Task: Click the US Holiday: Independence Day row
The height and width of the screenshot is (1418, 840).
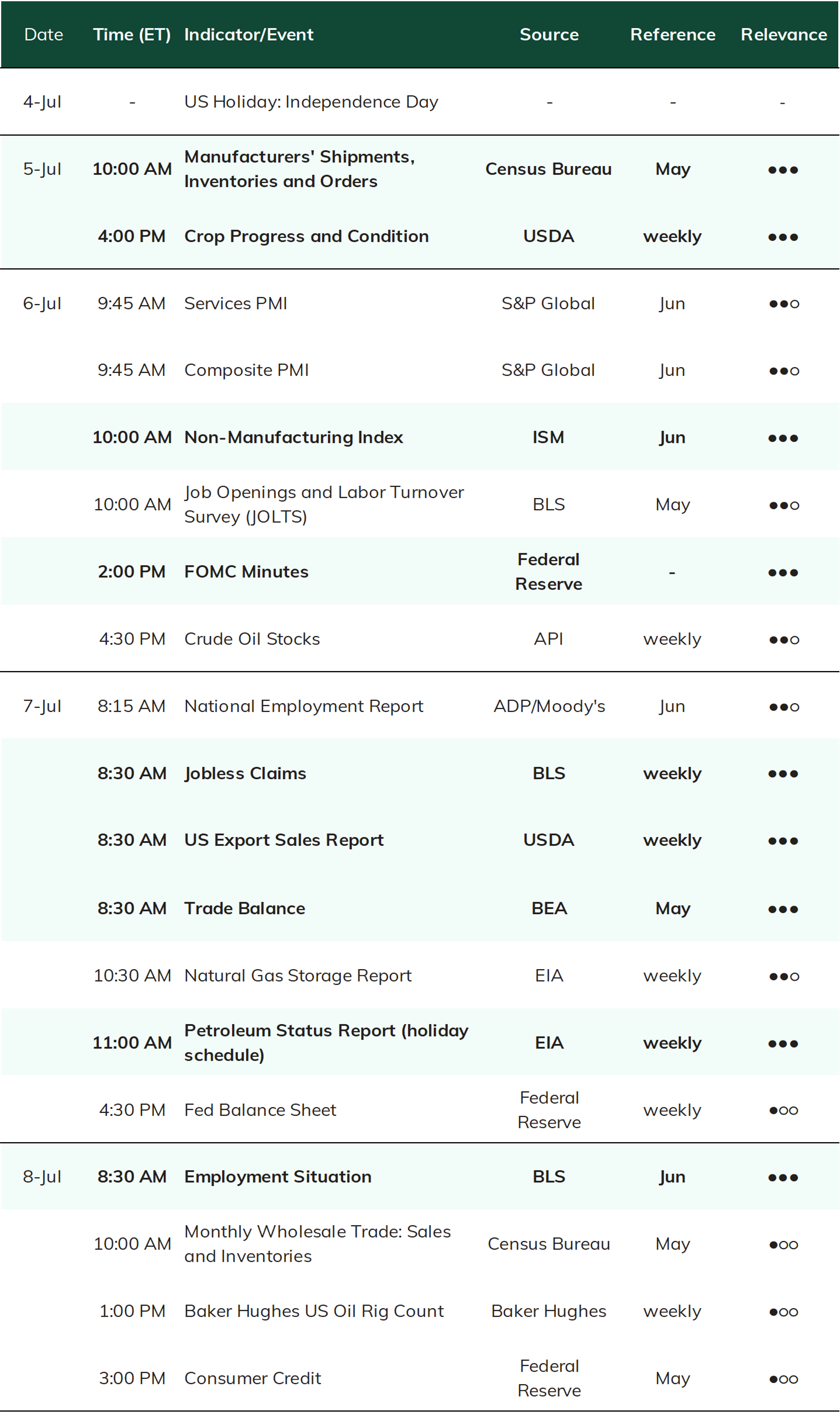Action: click(x=420, y=102)
